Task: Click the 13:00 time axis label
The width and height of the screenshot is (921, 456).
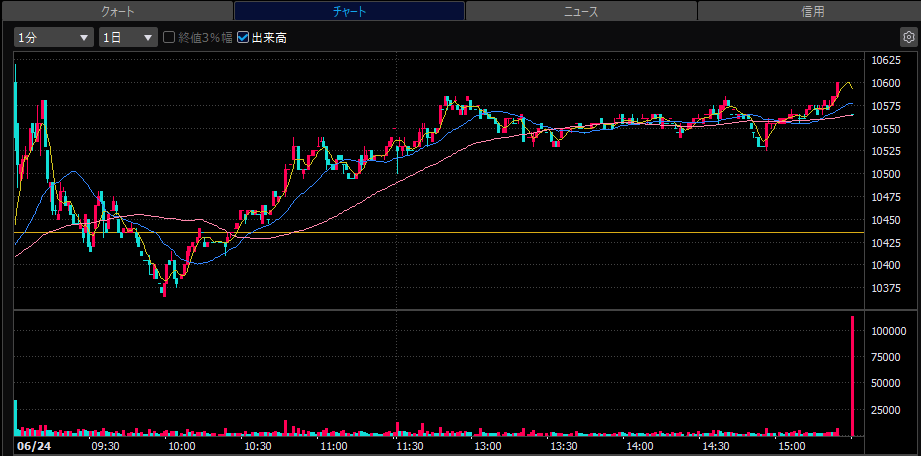Action: click(x=487, y=446)
